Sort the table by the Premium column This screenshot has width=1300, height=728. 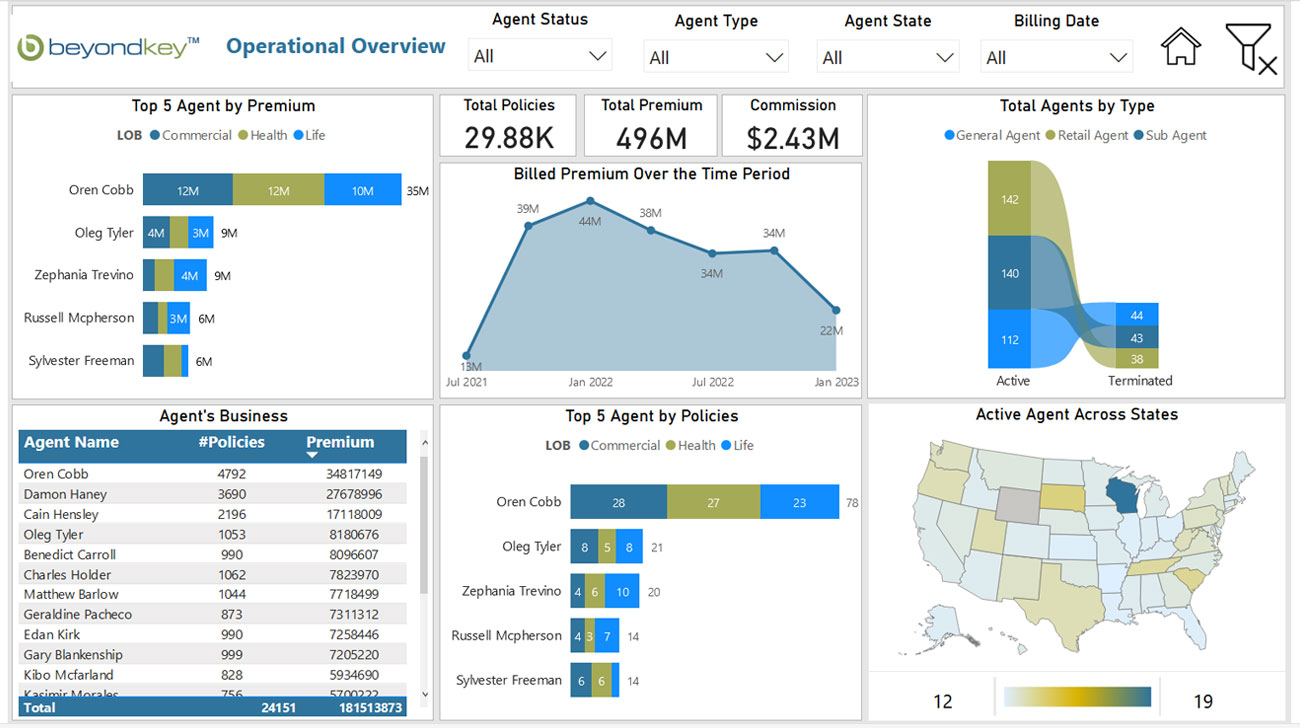pos(340,443)
